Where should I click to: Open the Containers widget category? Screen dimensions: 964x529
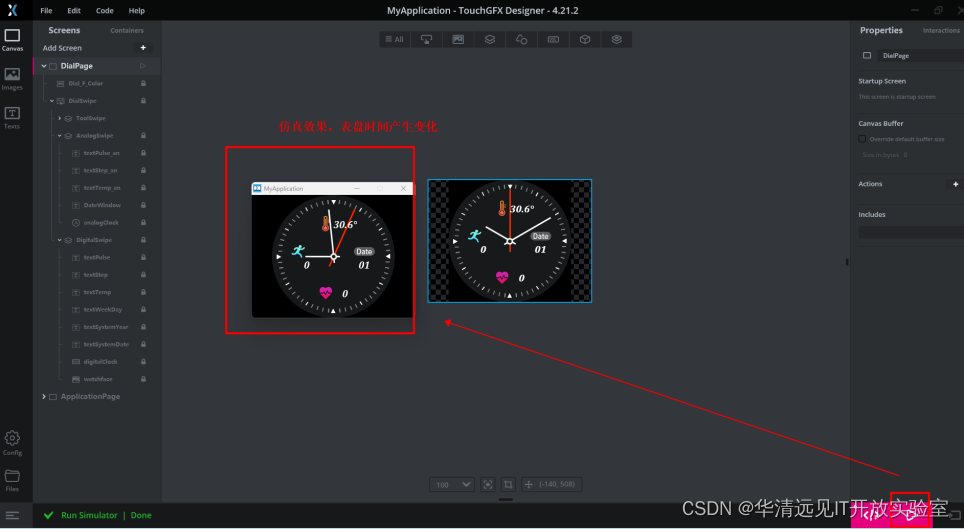click(490, 39)
